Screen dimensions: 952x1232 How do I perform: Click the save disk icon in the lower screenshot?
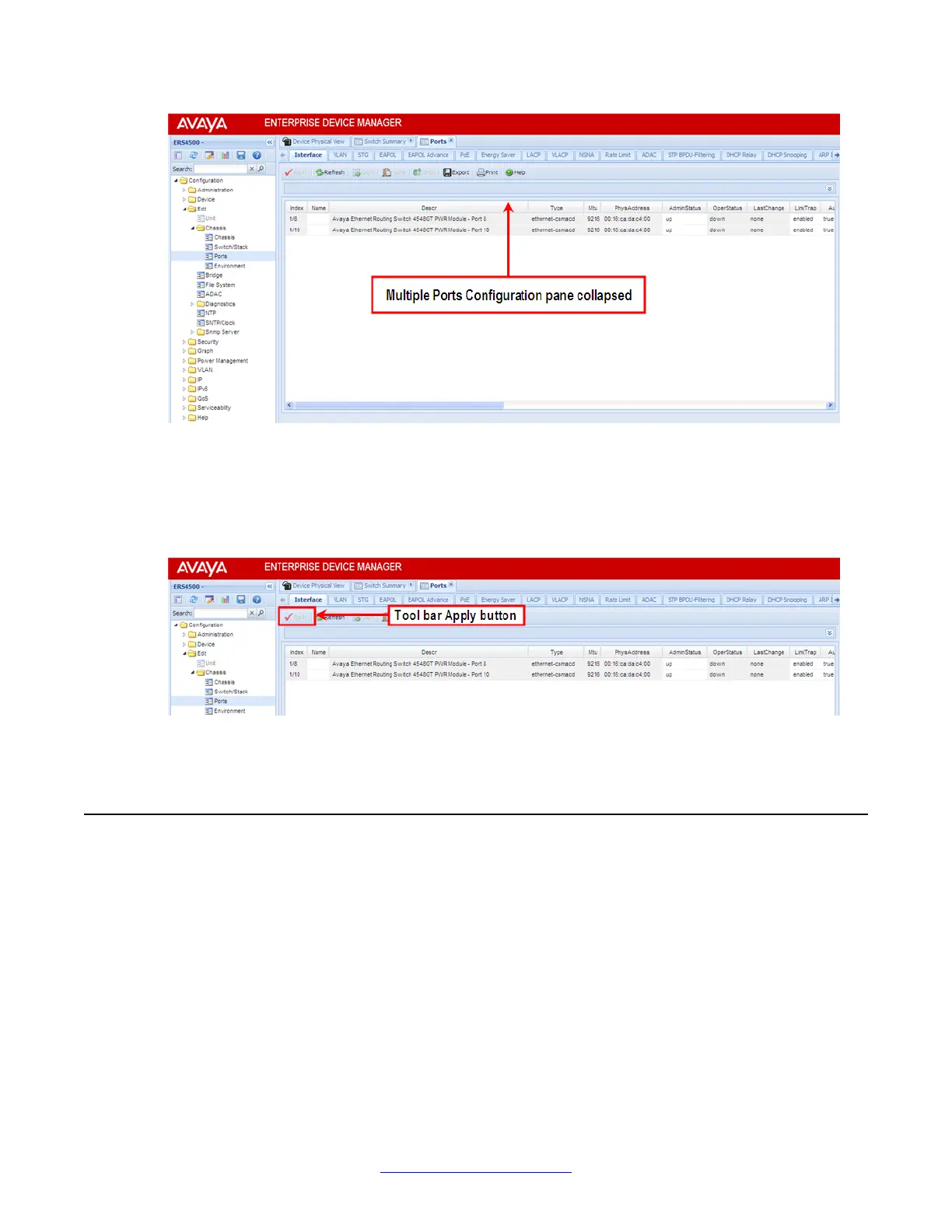[x=241, y=600]
